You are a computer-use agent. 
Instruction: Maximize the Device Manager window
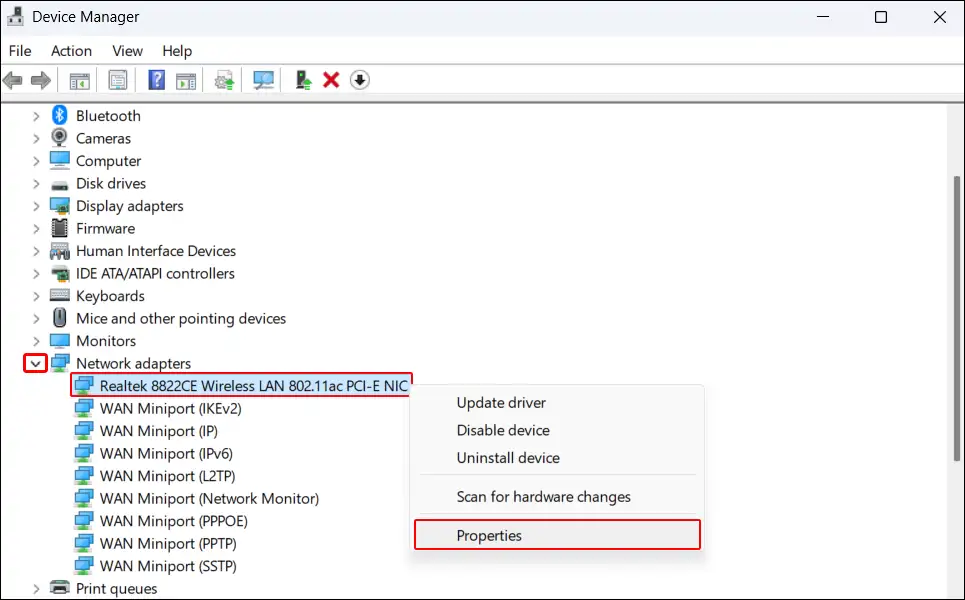point(881,17)
